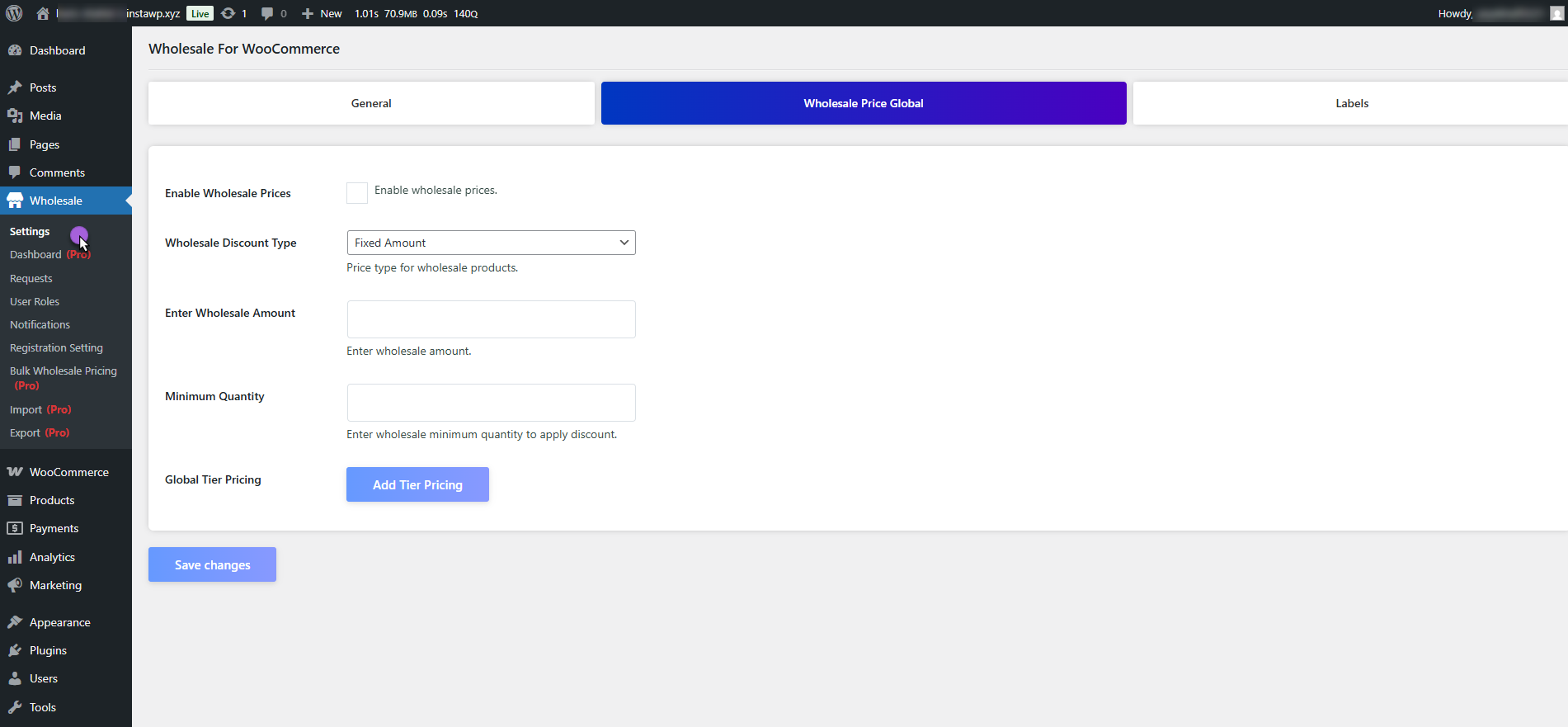1568x727 pixels.
Task: Select the Wholesale Price Global tab
Action: (x=864, y=103)
